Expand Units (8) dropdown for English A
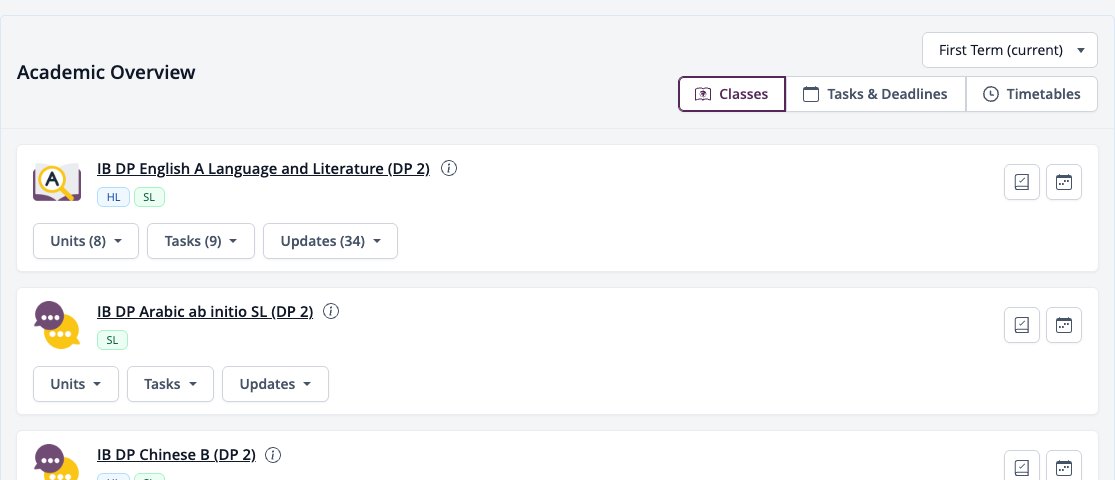This screenshot has width=1115, height=480. (86, 241)
